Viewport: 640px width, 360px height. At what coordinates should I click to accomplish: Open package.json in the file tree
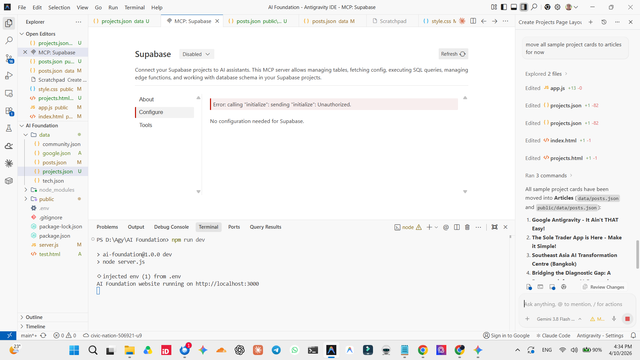(x=54, y=236)
